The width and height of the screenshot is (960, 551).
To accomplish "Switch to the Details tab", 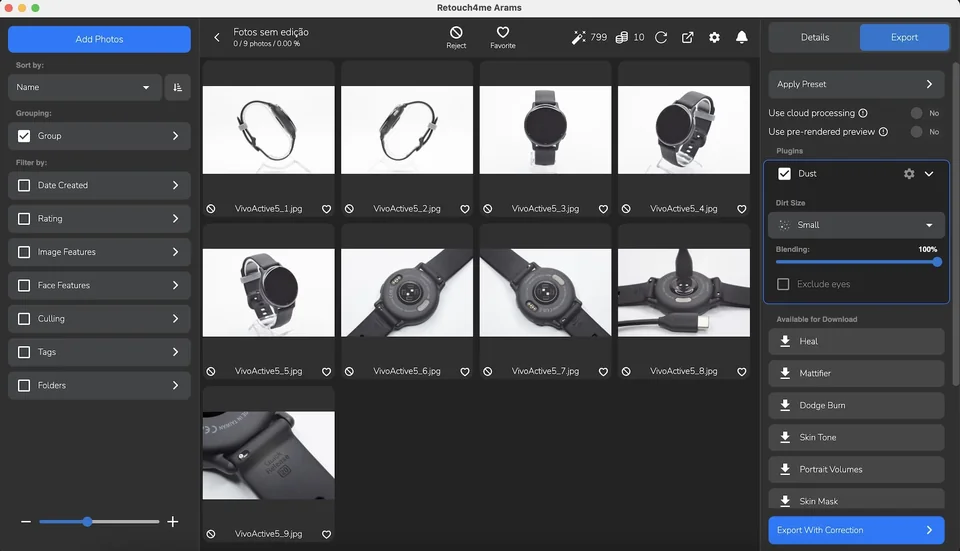I will tap(814, 37).
